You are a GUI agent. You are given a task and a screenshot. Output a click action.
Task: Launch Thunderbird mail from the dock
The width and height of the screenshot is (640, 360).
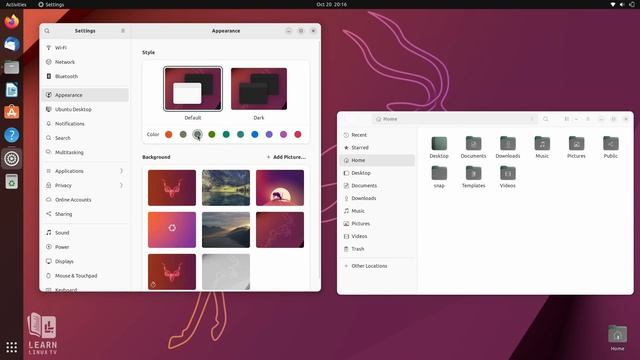(x=11, y=44)
